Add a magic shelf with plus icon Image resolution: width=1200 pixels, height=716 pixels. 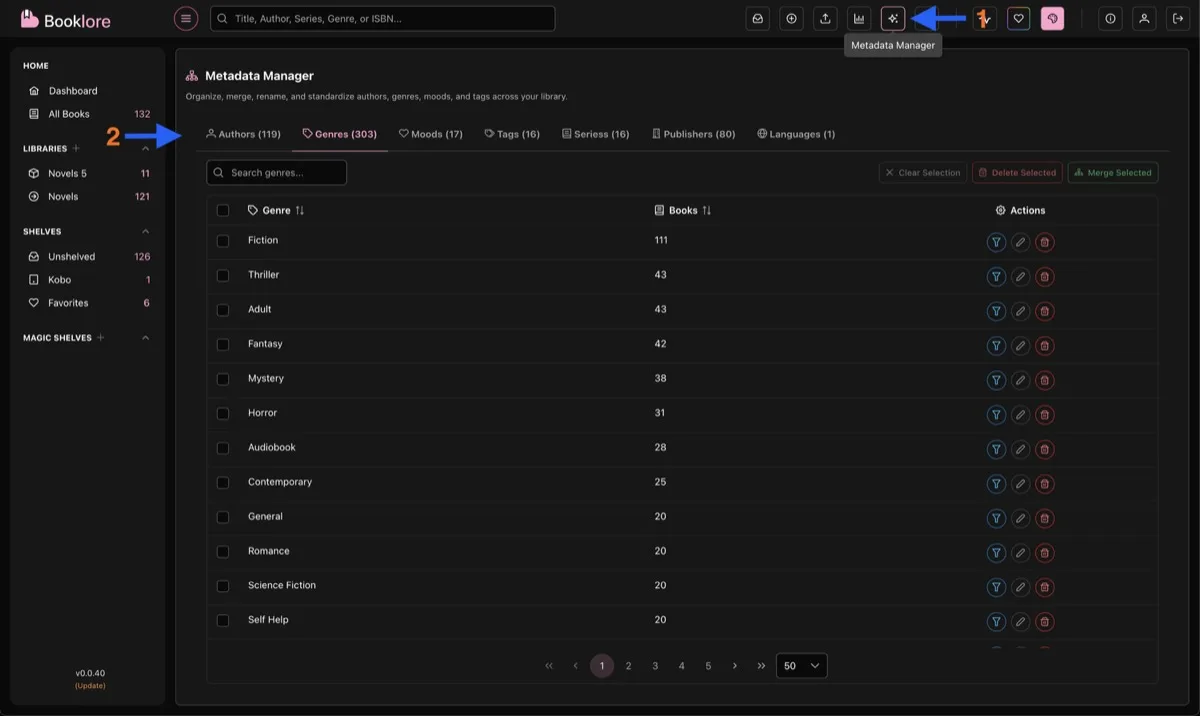point(101,338)
